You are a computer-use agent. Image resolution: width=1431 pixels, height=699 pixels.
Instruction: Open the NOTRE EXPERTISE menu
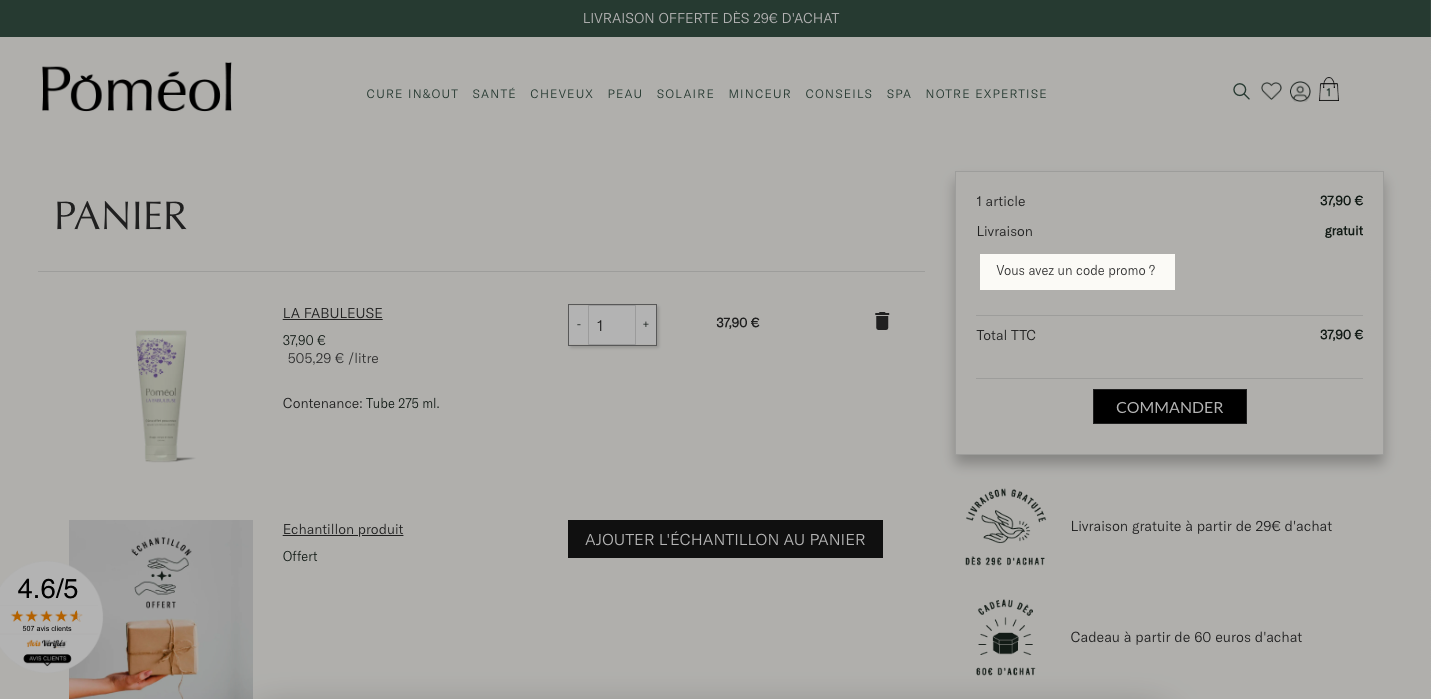986,94
